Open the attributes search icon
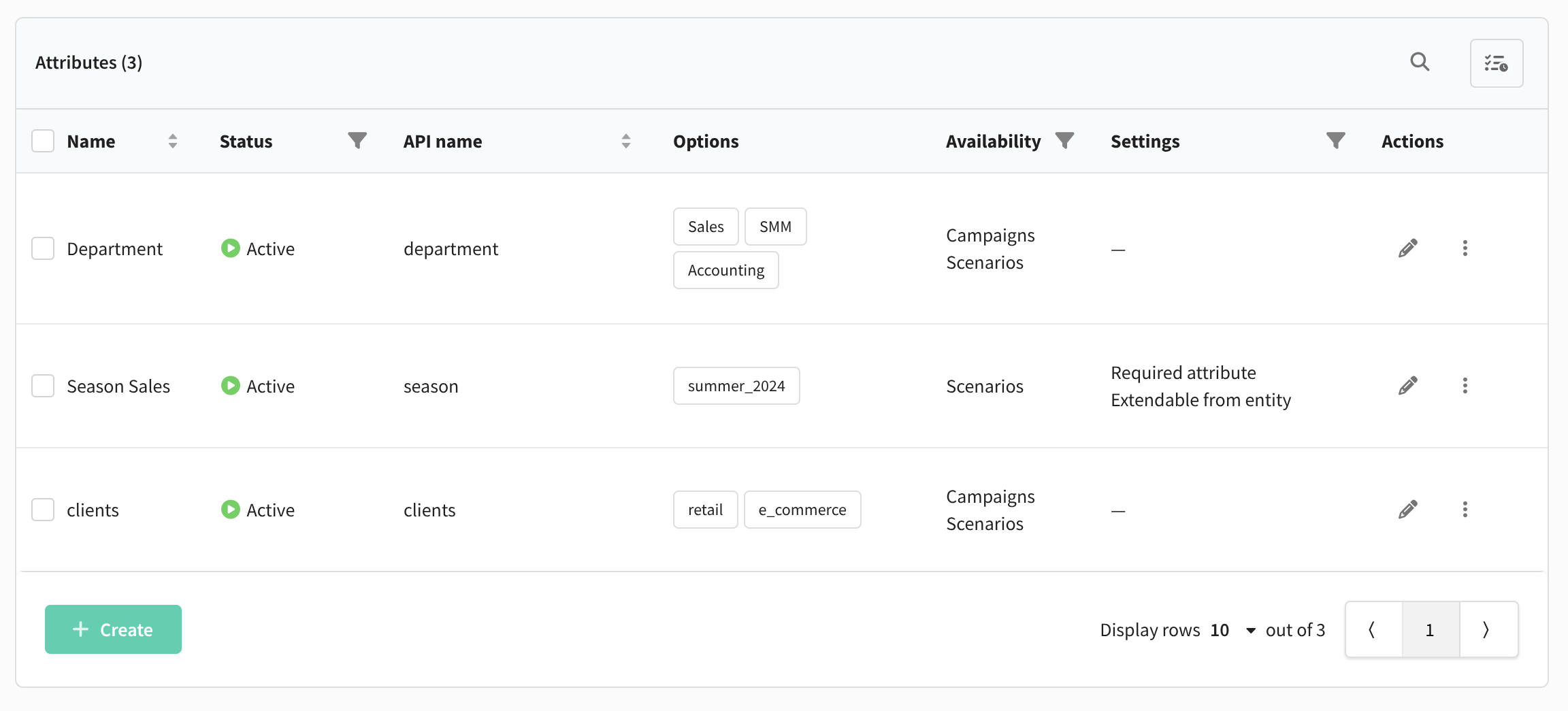Screen dimensions: 1568x711 tap(1420, 63)
